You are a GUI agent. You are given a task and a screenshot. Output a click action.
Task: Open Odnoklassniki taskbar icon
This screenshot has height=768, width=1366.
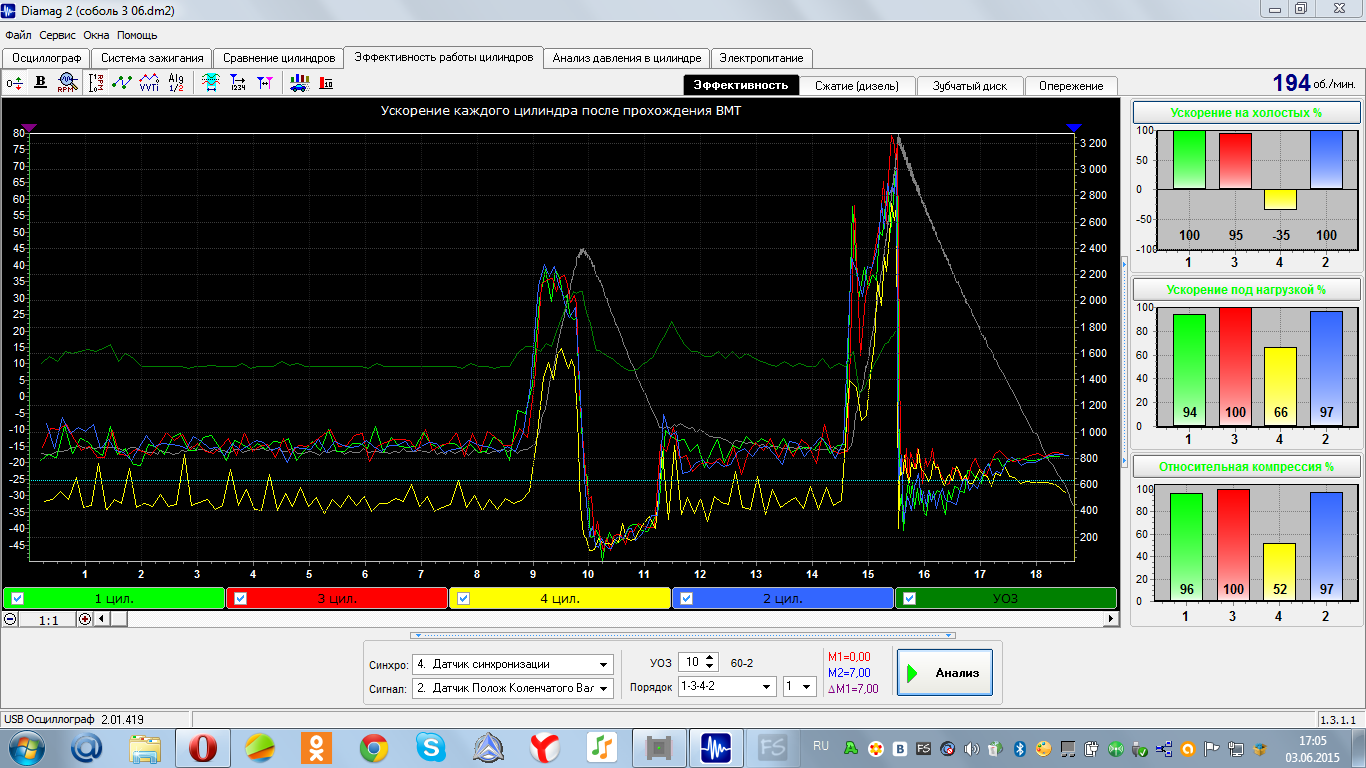point(317,747)
